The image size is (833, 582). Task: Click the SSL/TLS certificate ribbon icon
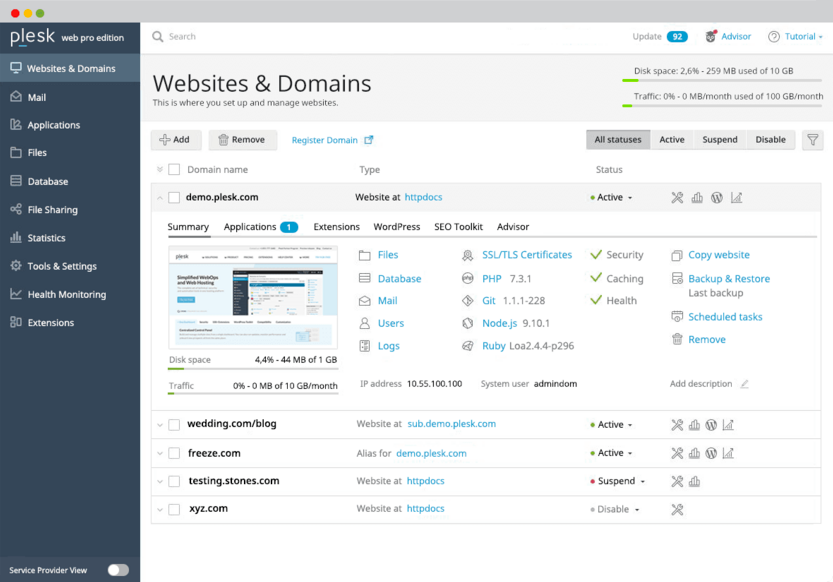coord(468,255)
